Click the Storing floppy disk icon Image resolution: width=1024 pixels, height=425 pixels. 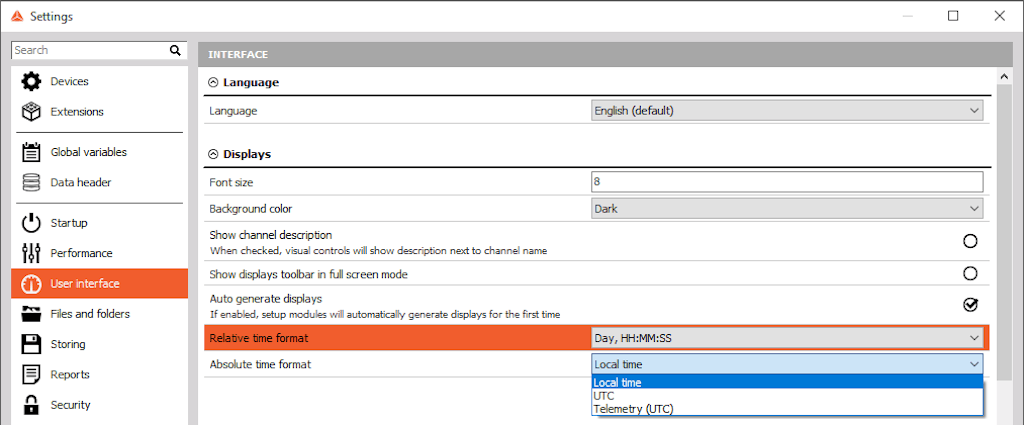(31, 344)
